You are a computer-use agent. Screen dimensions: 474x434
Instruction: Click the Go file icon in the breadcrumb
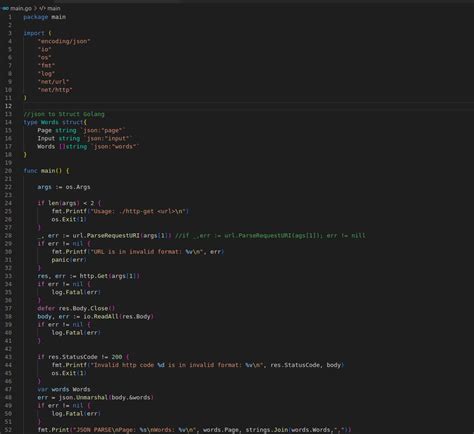pyautogui.click(x=5, y=8)
